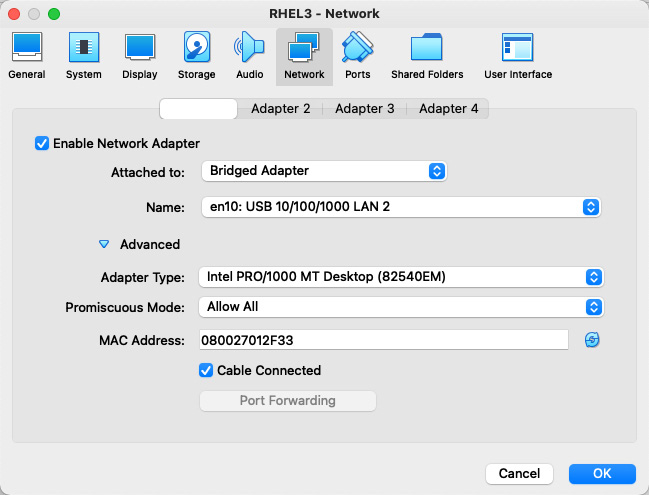Switch to the Adapter 2 tab

281,109
